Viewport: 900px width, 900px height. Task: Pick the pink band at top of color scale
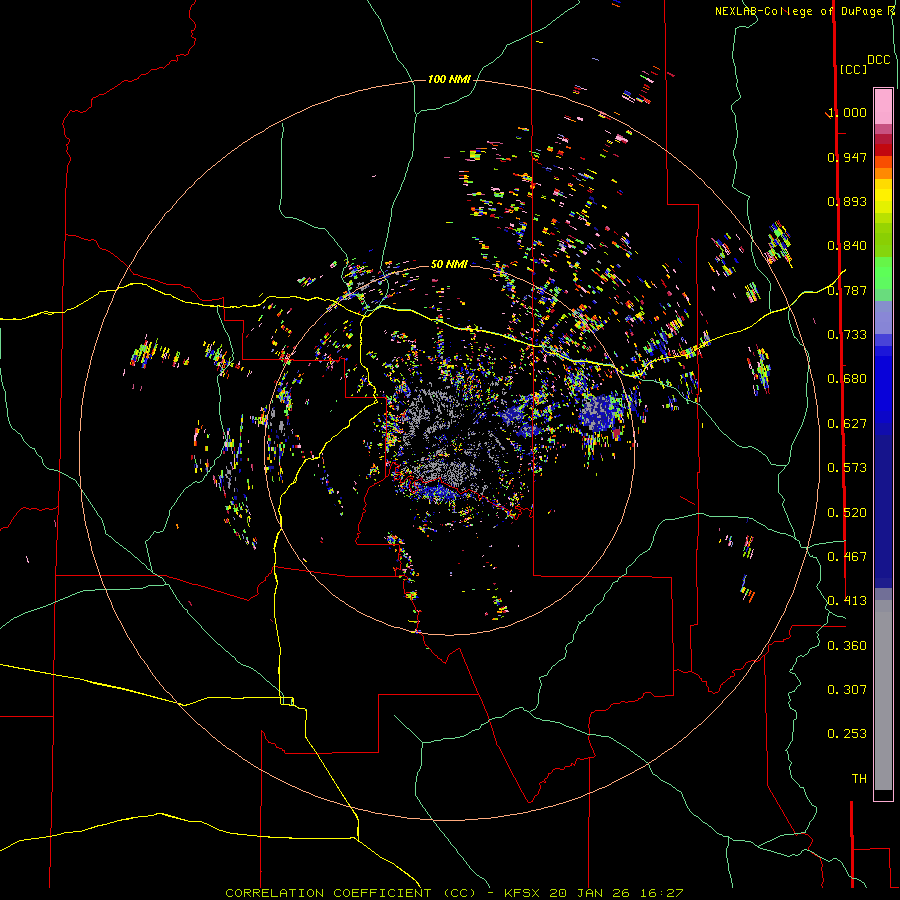coord(883,107)
